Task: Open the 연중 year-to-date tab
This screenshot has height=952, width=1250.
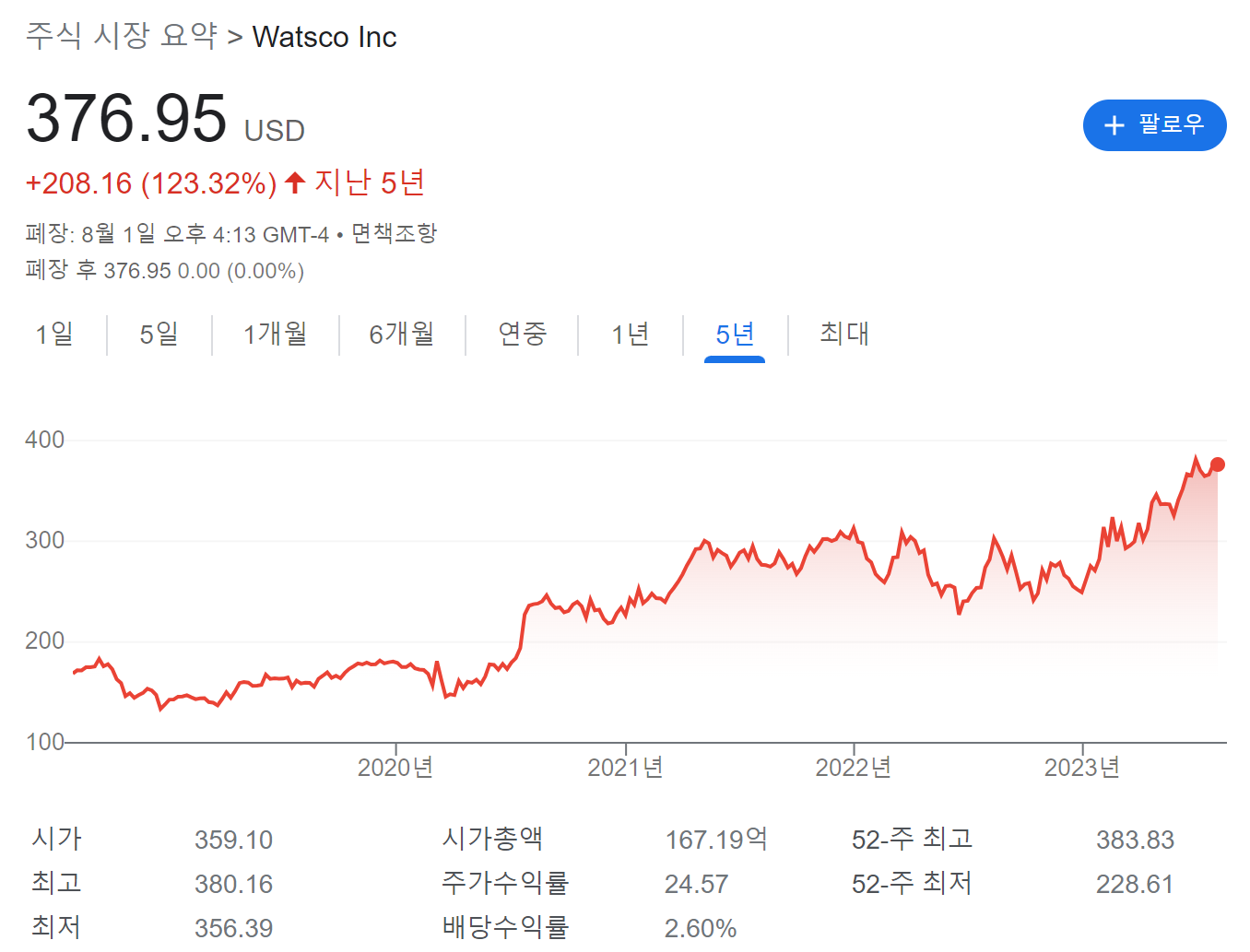Action: (522, 334)
